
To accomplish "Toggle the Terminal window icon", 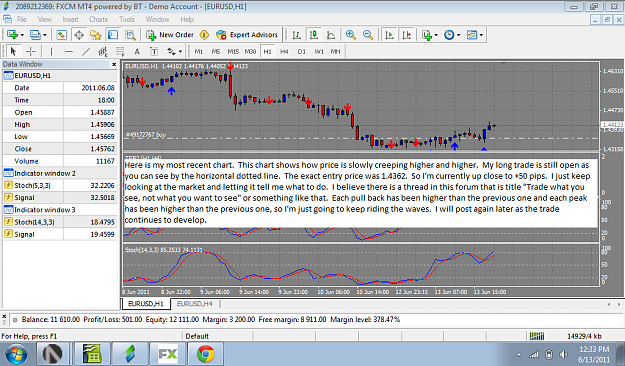I will [113, 35].
